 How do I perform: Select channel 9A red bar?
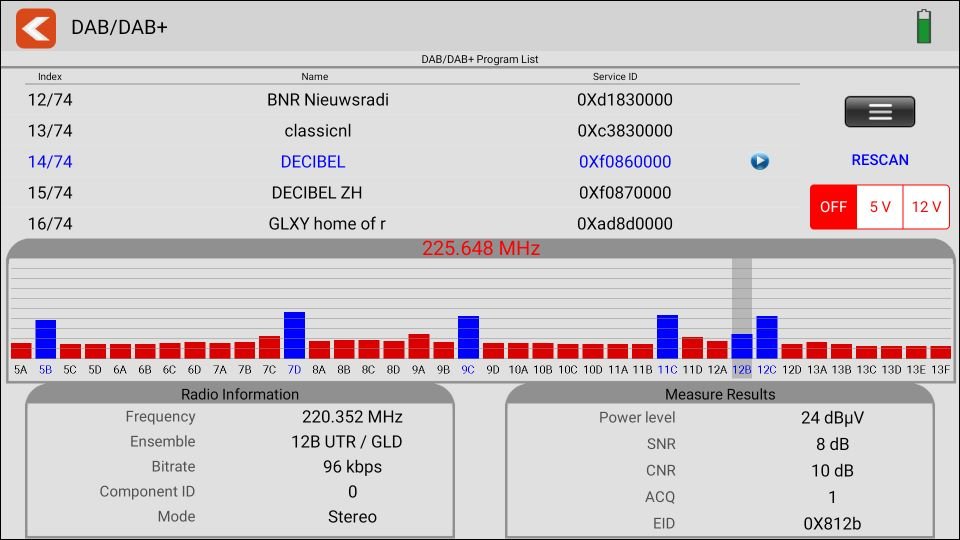pos(419,347)
